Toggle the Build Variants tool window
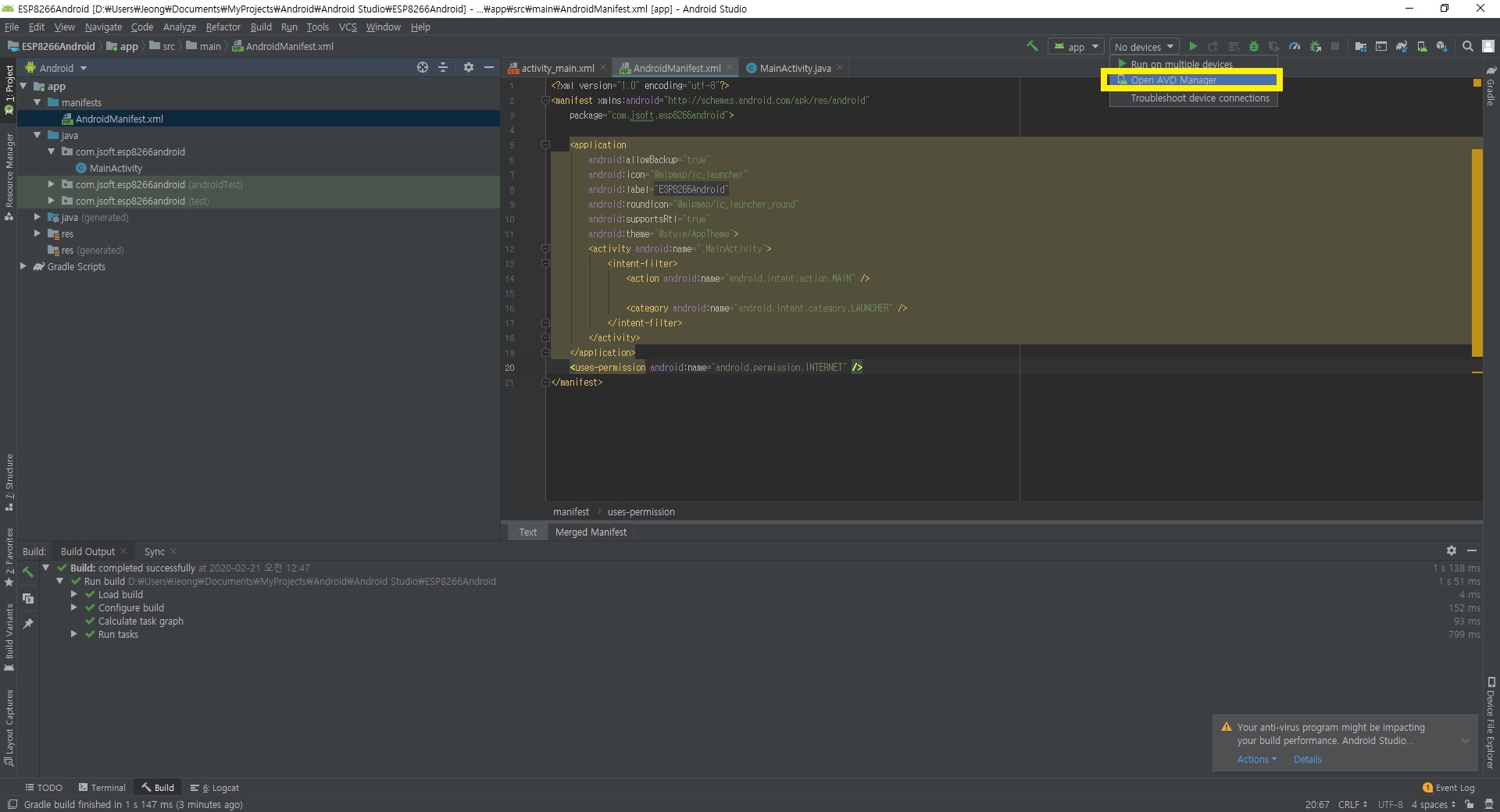 click(x=9, y=636)
